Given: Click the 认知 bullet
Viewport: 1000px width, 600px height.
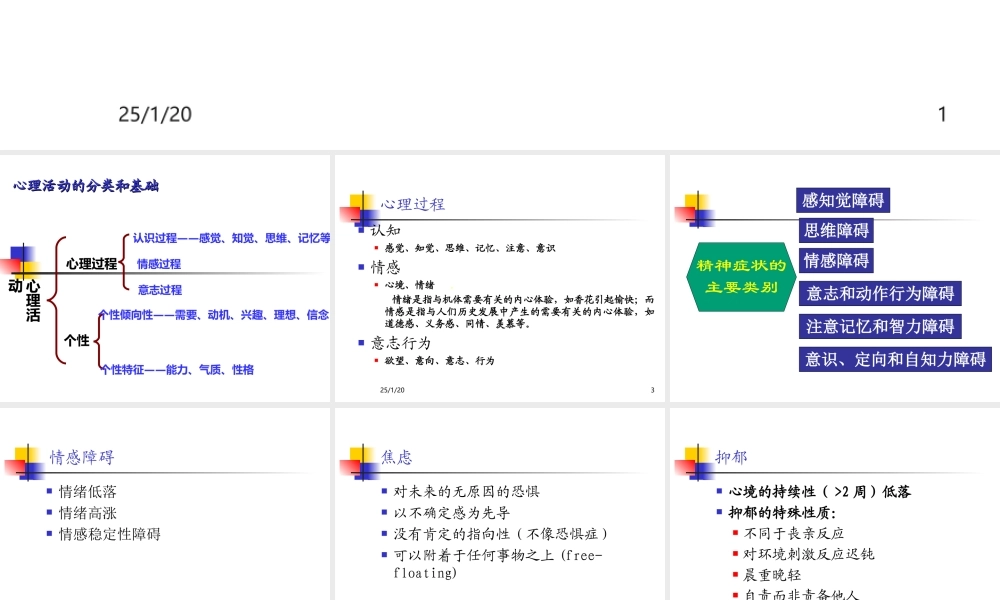Looking at the screenshot, I should (x=386, y=230).
